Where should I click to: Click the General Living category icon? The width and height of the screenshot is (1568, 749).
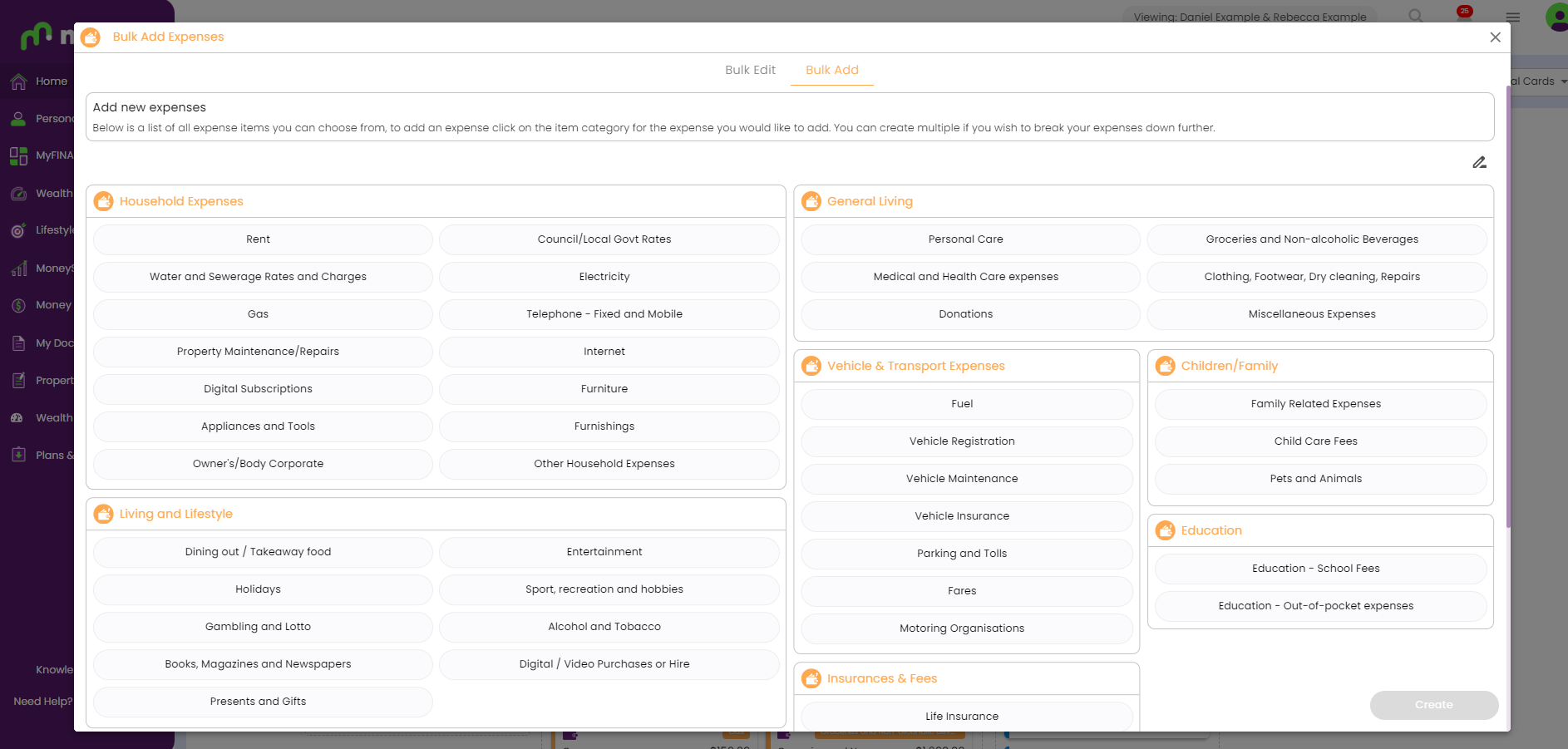[811, 201]
